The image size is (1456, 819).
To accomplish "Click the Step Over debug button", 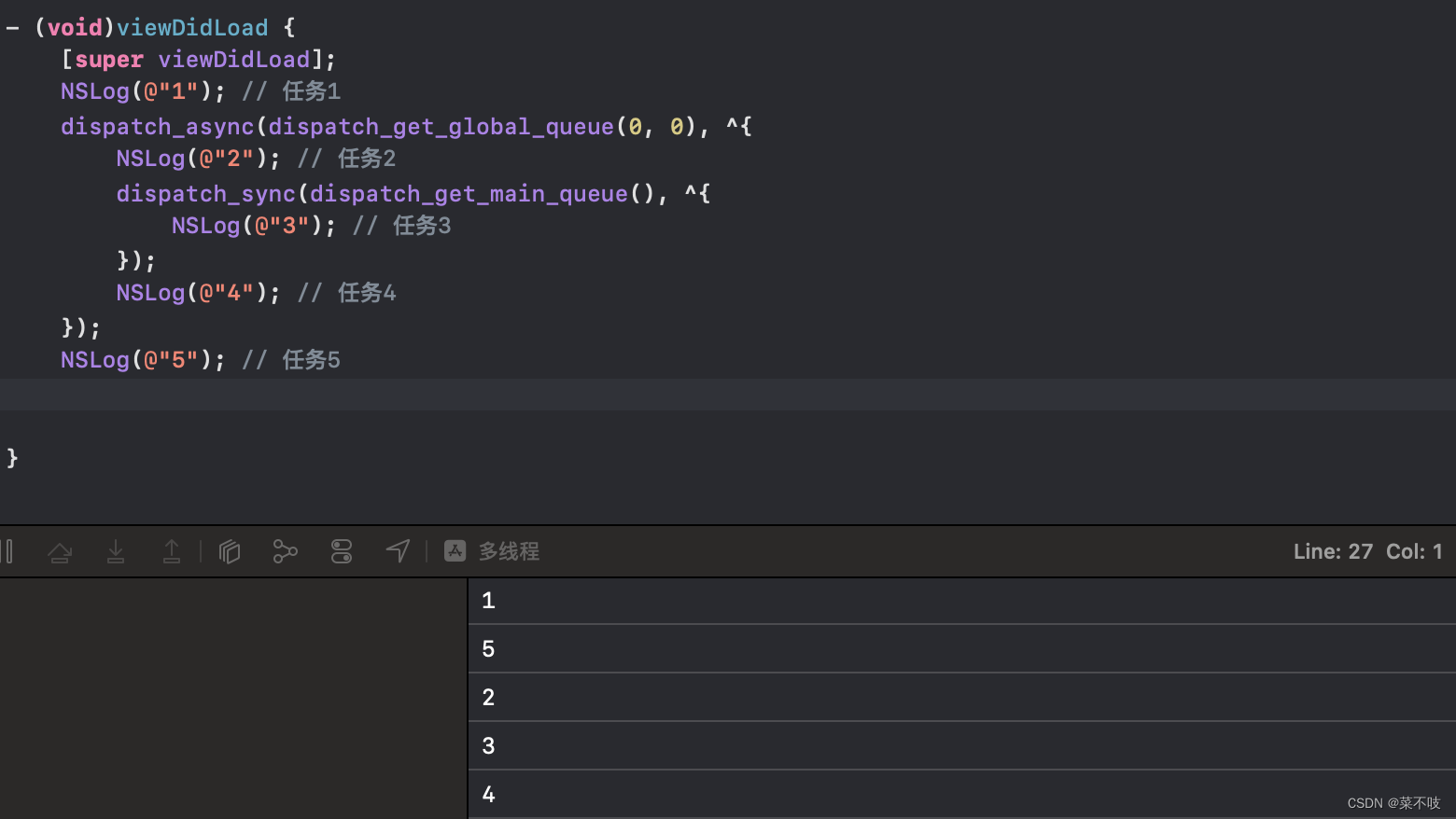I will click(x=60, y=551).
